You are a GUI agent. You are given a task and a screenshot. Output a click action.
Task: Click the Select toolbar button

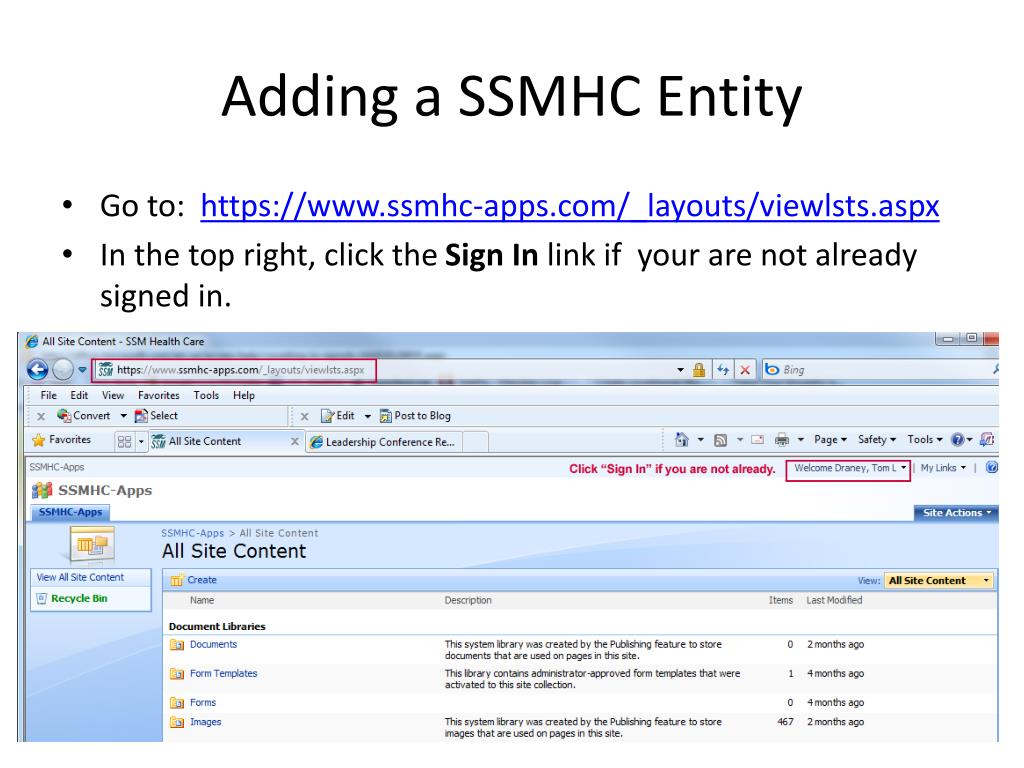(156, 415)
